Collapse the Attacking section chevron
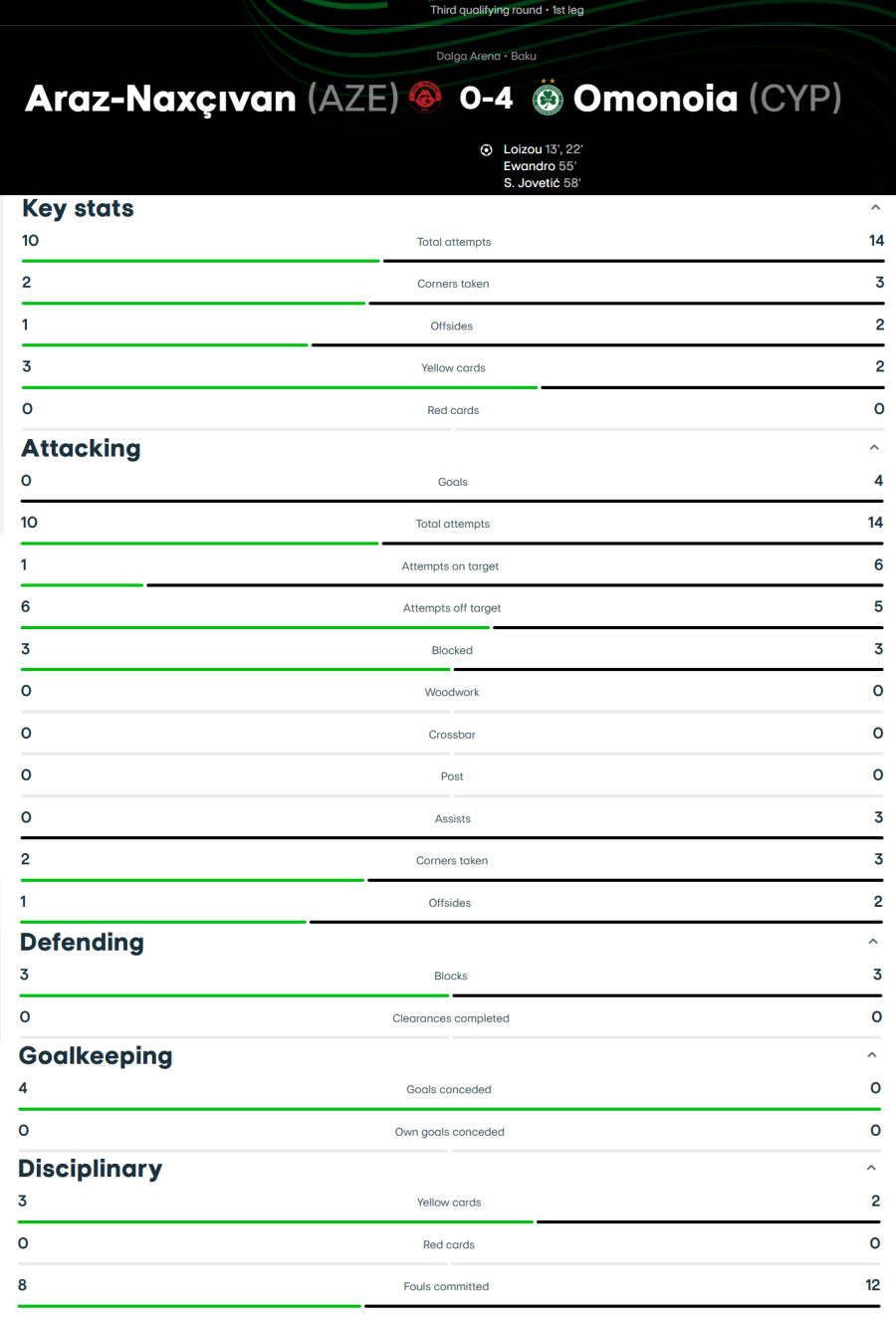The width and height of the screenshot is (896, 1319). (874, 448)
